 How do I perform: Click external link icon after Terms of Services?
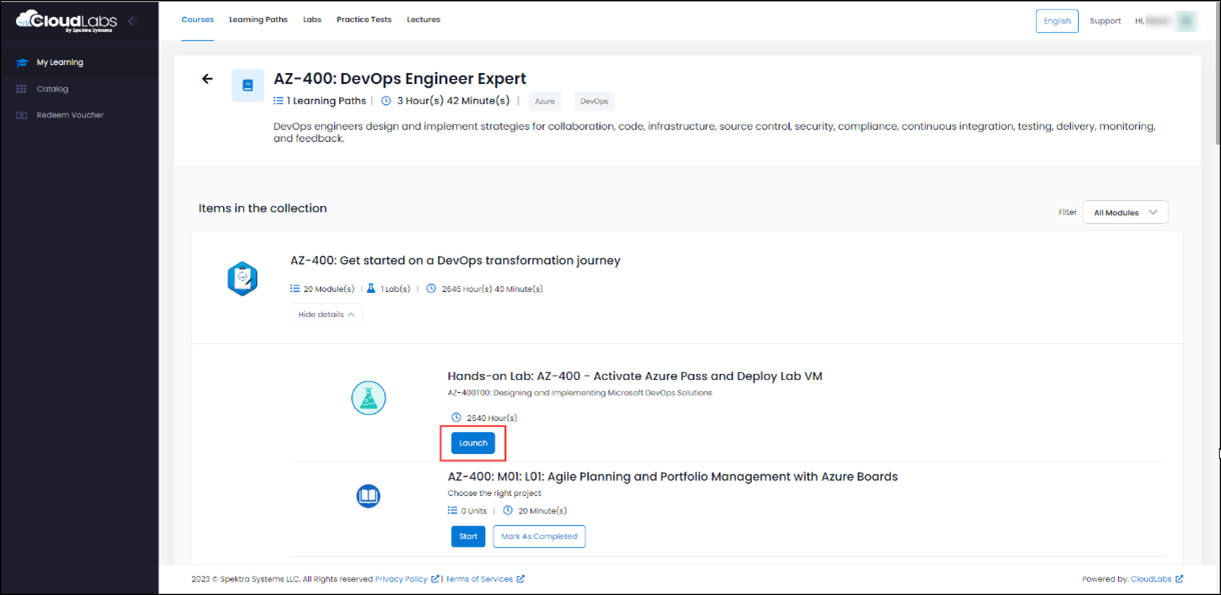[520, 579]
